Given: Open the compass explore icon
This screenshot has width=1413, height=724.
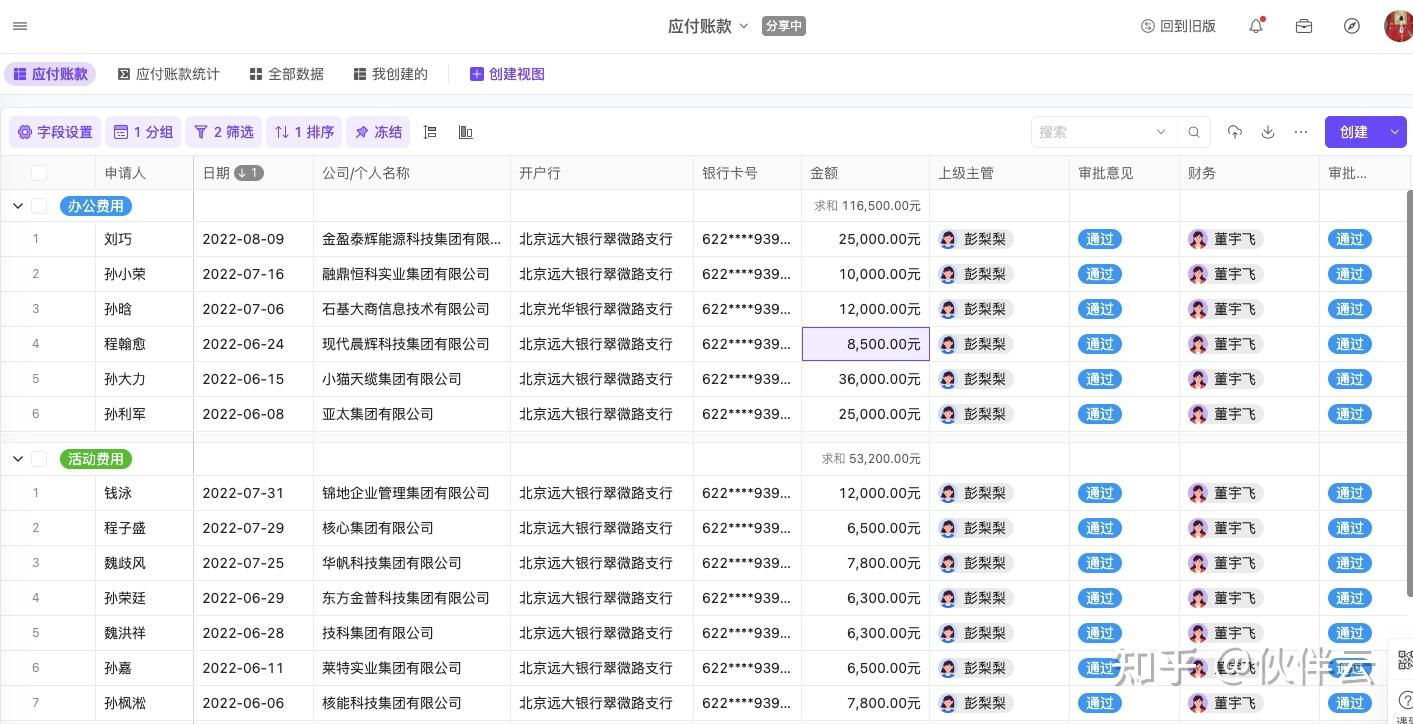Looking at the screenshot, I should pyautogui.click(x=1352, y=27).
